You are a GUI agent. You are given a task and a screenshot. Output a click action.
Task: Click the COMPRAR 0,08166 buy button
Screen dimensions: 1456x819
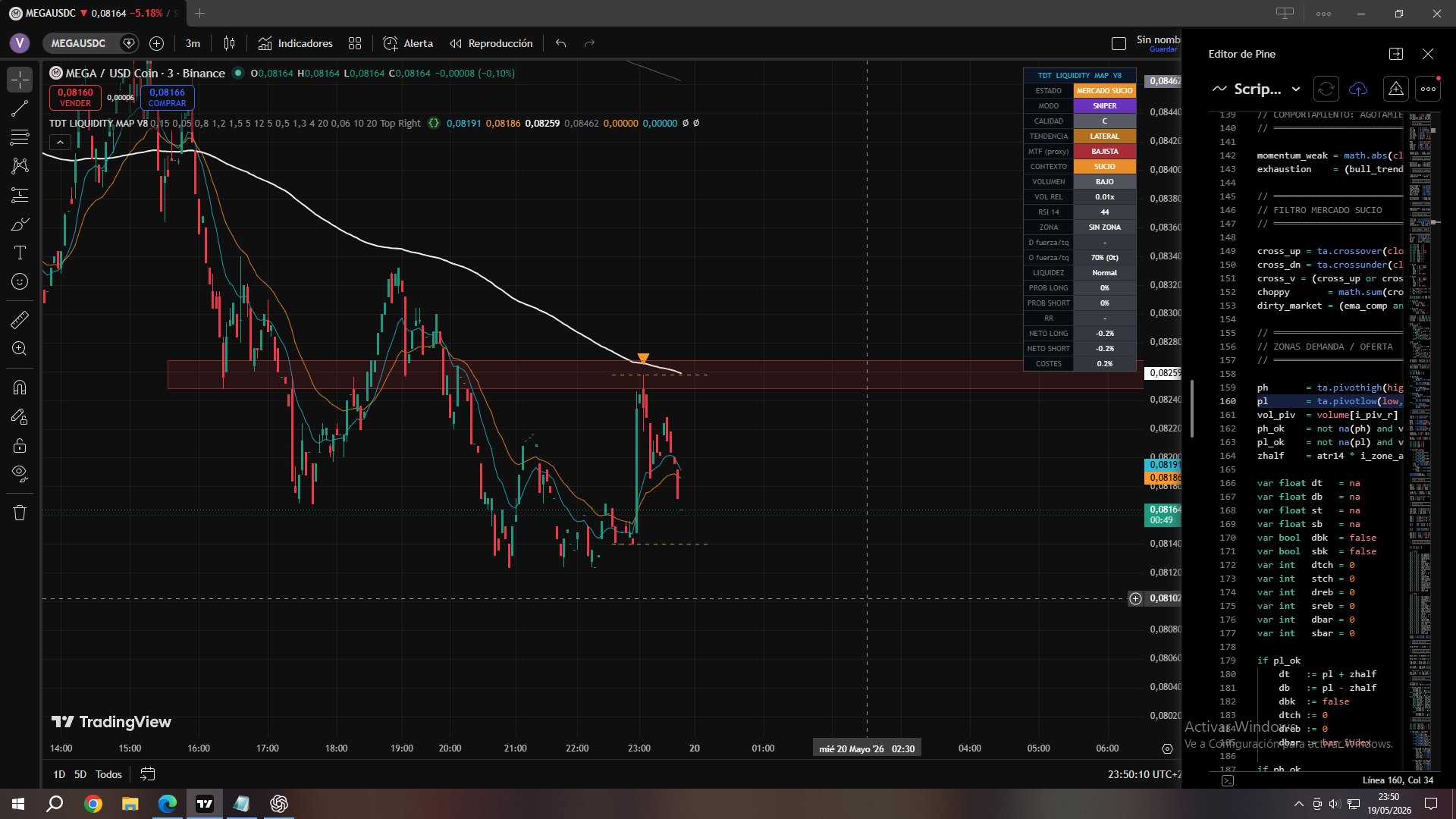point(167,97)
